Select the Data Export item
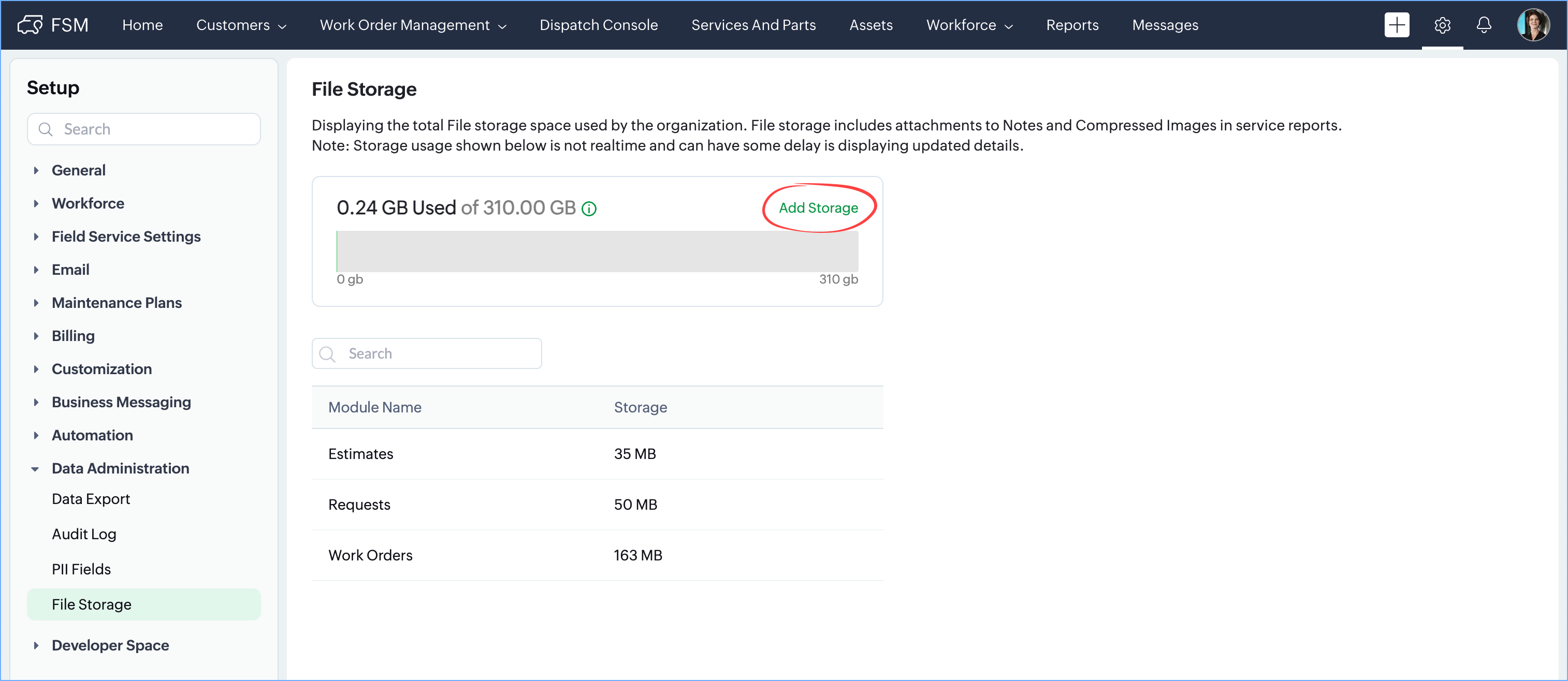Image resolution: width=1568 pixels, height=681 pixels. click(x=91, y=499)
